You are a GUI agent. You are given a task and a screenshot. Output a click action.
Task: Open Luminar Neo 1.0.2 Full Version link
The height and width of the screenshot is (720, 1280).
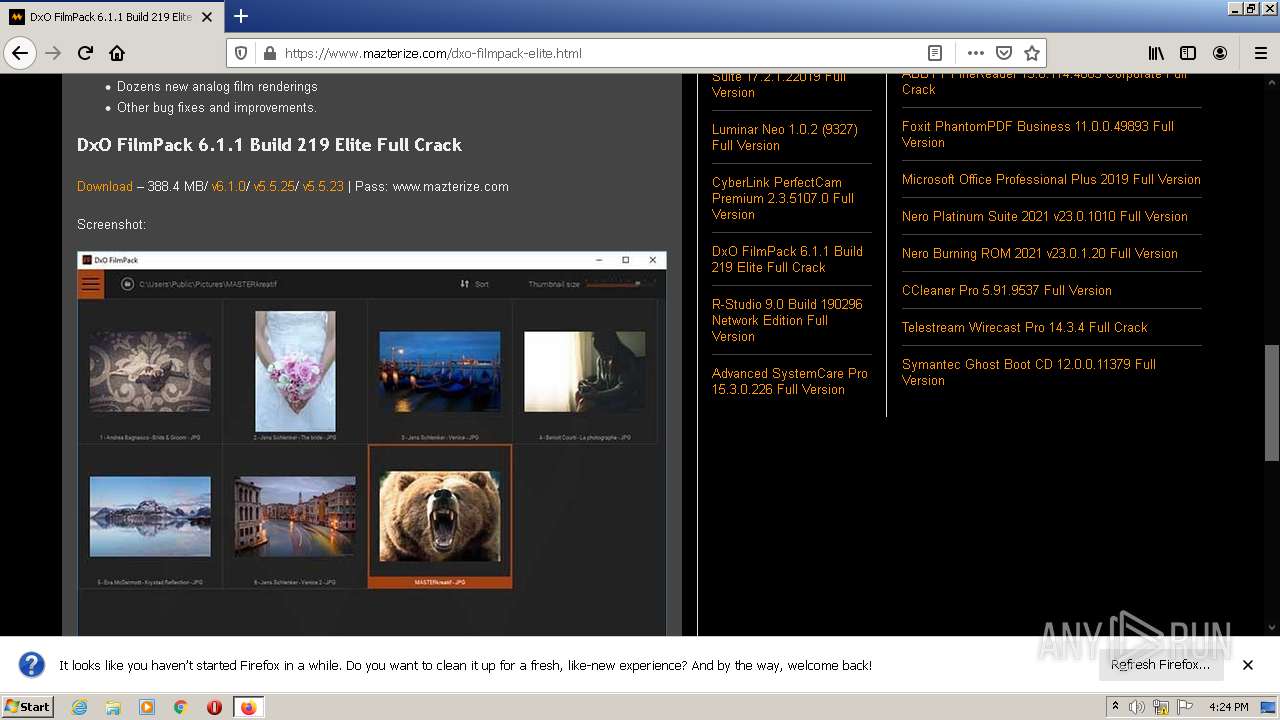[785, 137]
